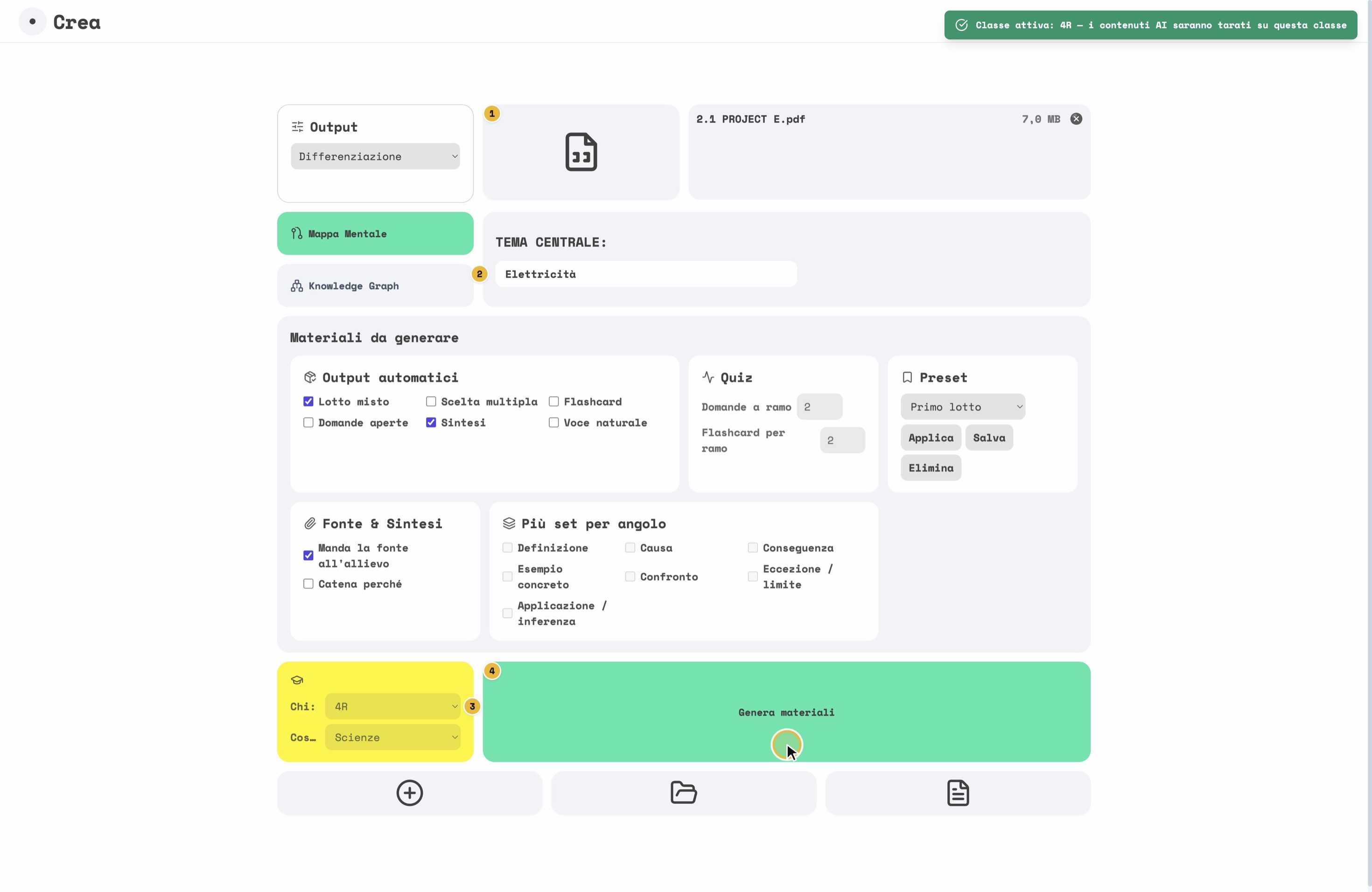Uncheck Lotto misto checkbox
Image resolution: width=1372 pixels, height=892 pixels.
click(308, 402)
